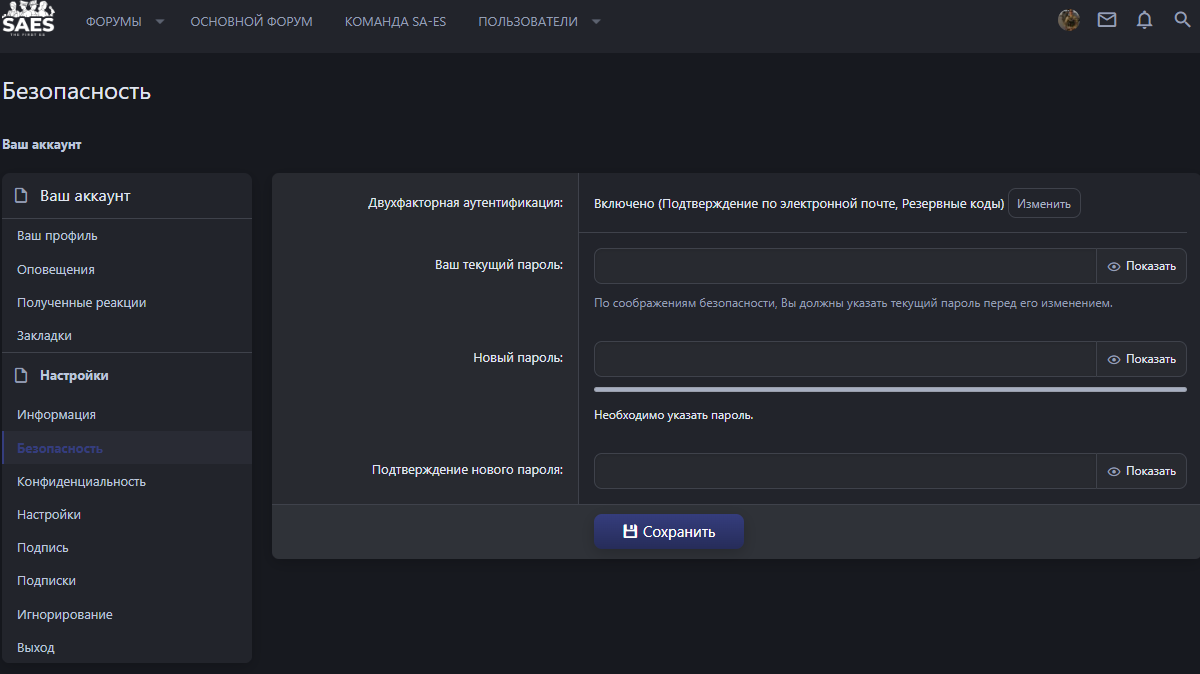Click the new password strength bar
Viewport: 1200px width, 674px height.
[890, 389]
